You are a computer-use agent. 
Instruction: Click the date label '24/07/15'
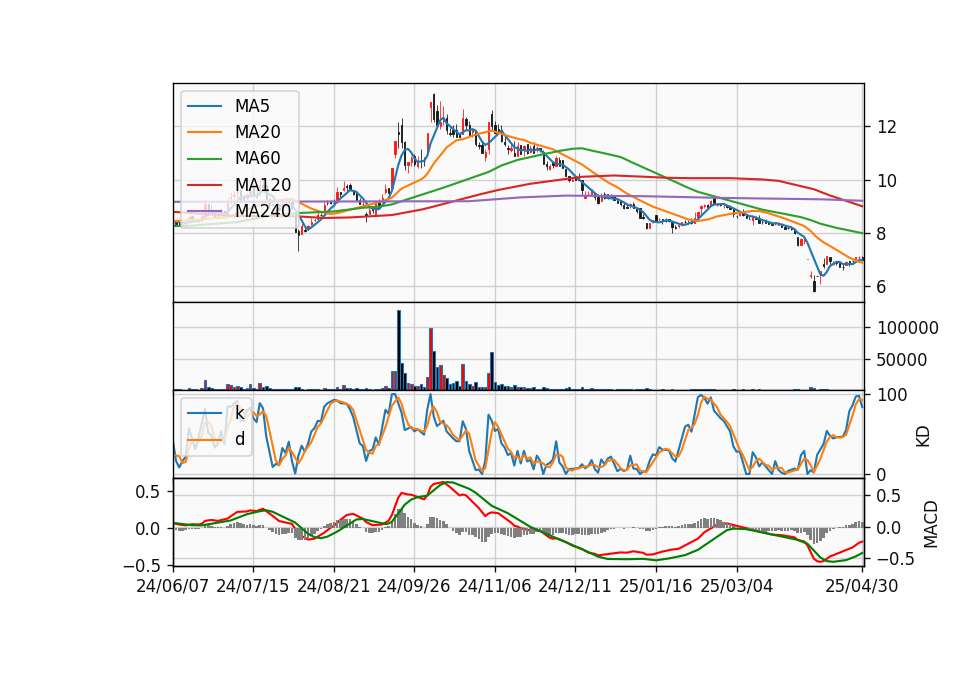click(x=252, y=587)
